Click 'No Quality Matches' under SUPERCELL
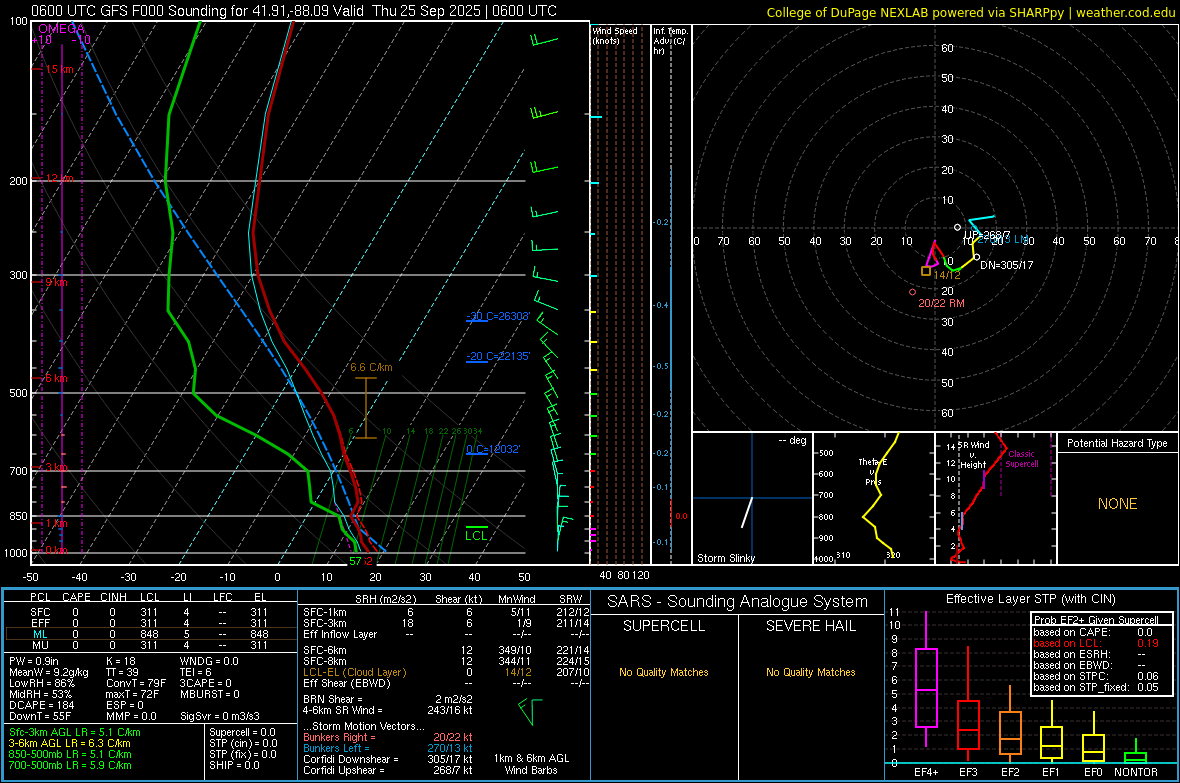The height and width of the screenshot is (783, 1180). (x=664, y=672)
